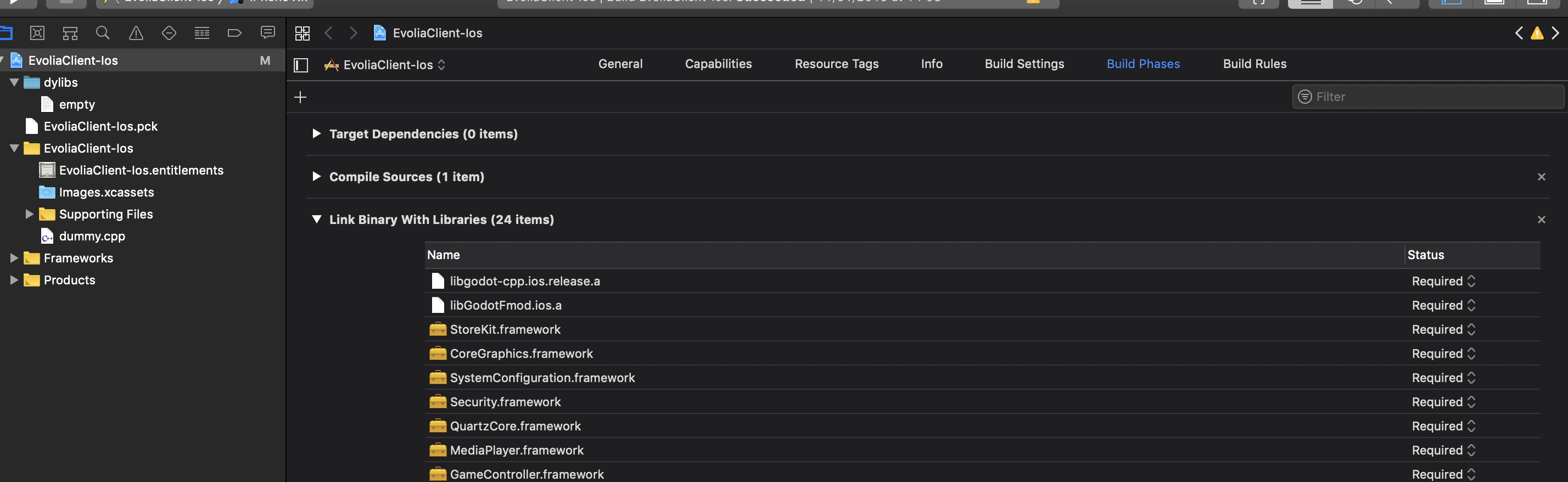
Task: Open the Symbol navigator
Action: 70,33
